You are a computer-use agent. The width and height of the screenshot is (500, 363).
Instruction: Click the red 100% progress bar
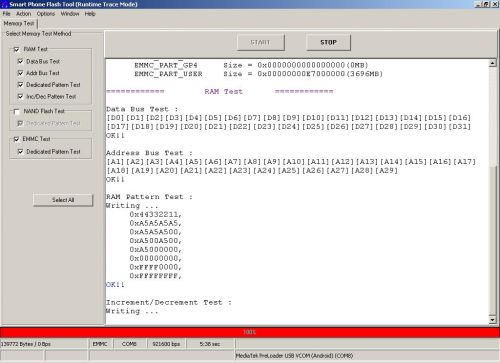click(x=249, y=332)
